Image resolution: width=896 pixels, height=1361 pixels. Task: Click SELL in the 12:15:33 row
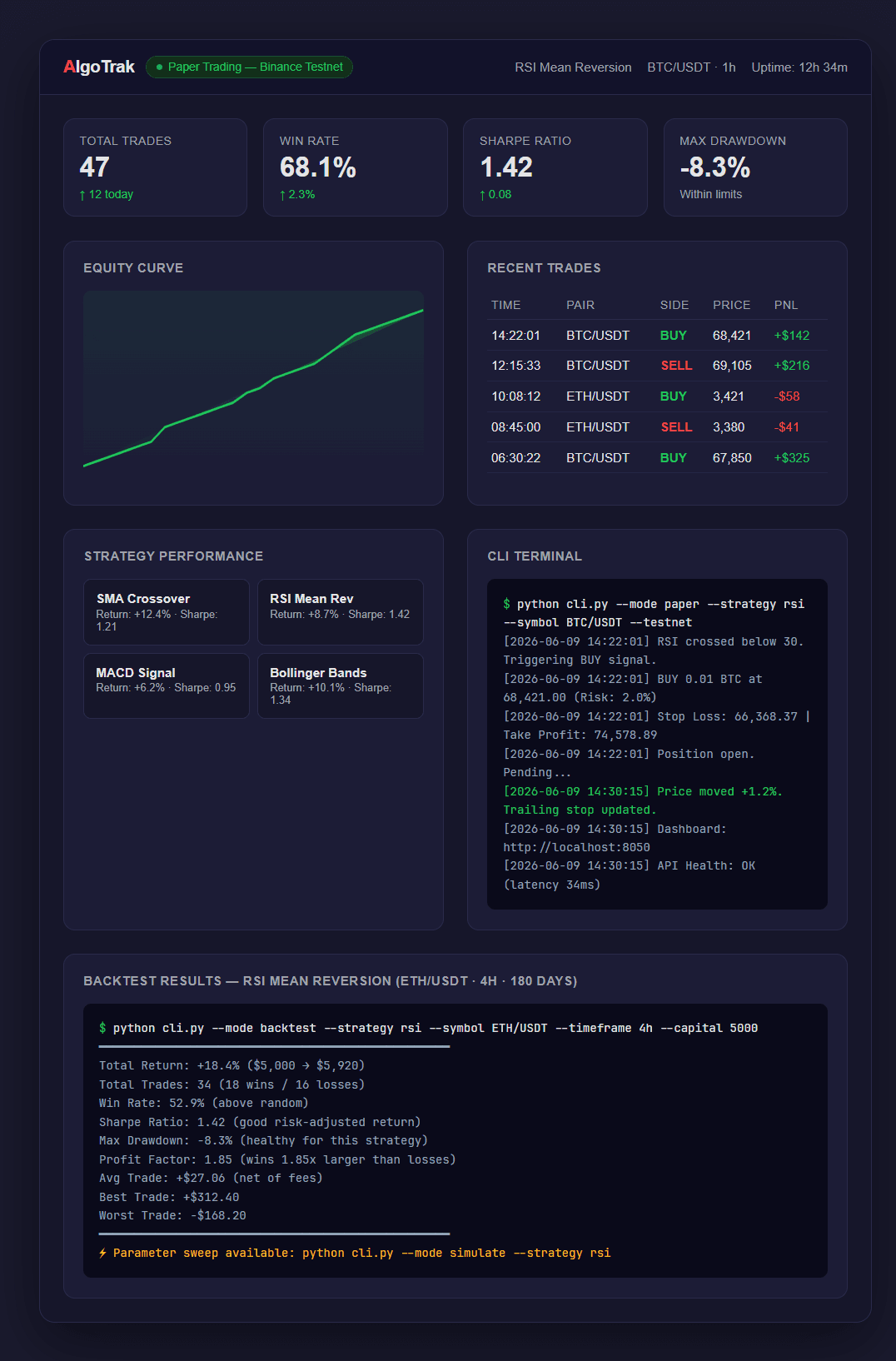tap(676, 366)
